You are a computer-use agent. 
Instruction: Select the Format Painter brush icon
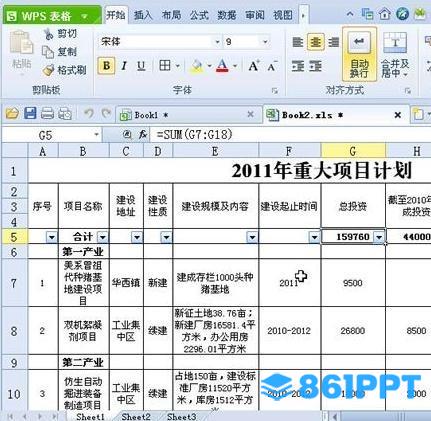(x=49, y=70)
